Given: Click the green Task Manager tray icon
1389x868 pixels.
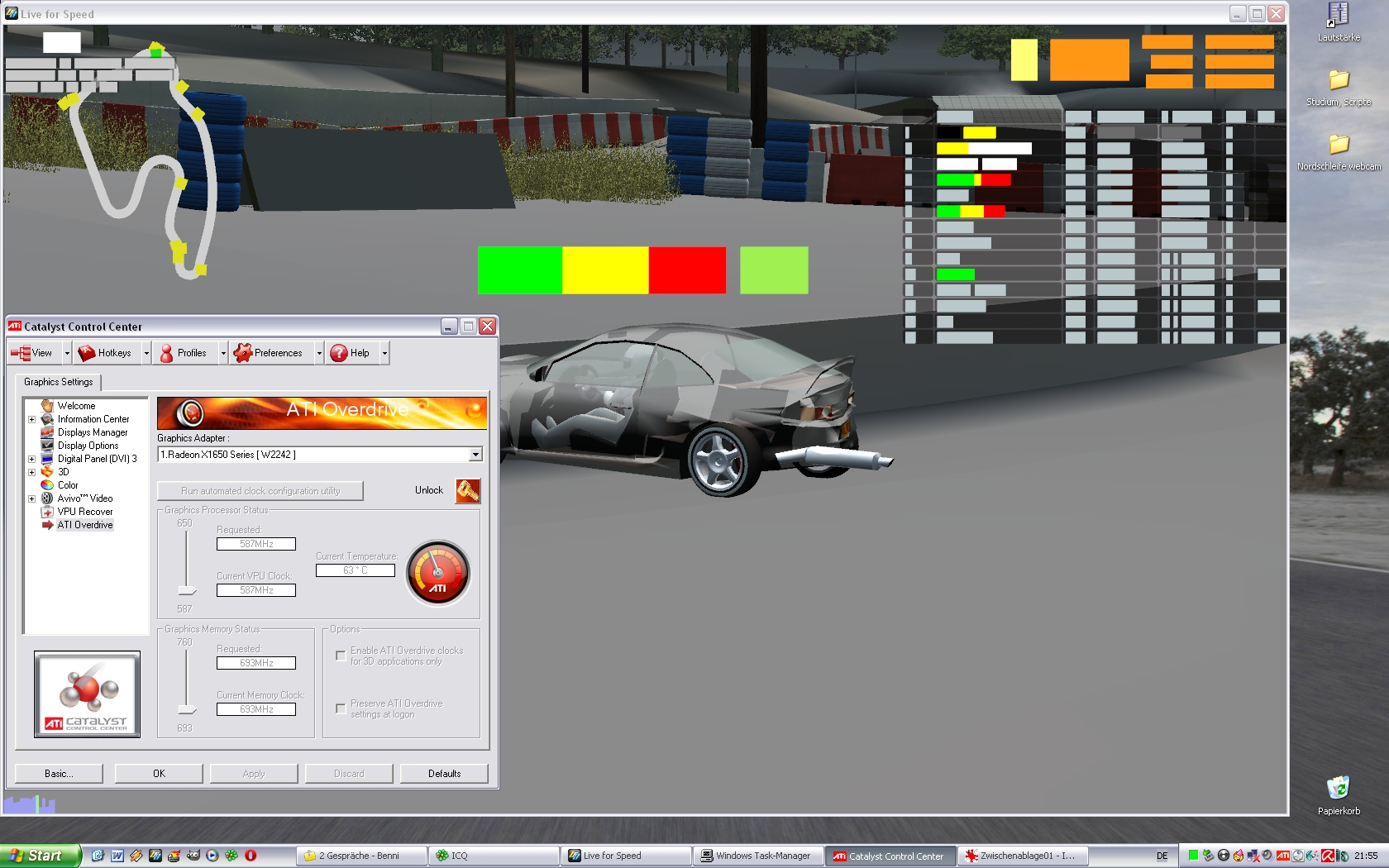Looking at the screenshot, I should pyautogui.click(x=1194, y=856).
